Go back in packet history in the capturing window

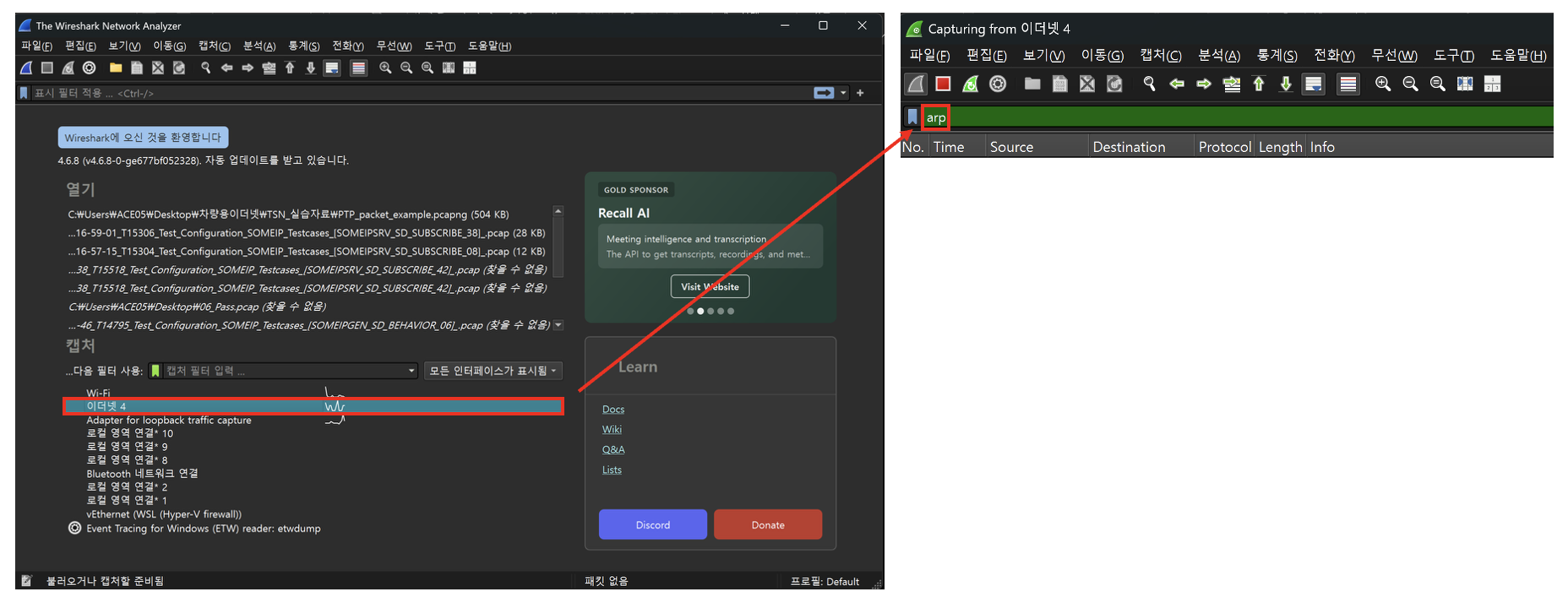pyautogui.click(x=1177, y=84)
